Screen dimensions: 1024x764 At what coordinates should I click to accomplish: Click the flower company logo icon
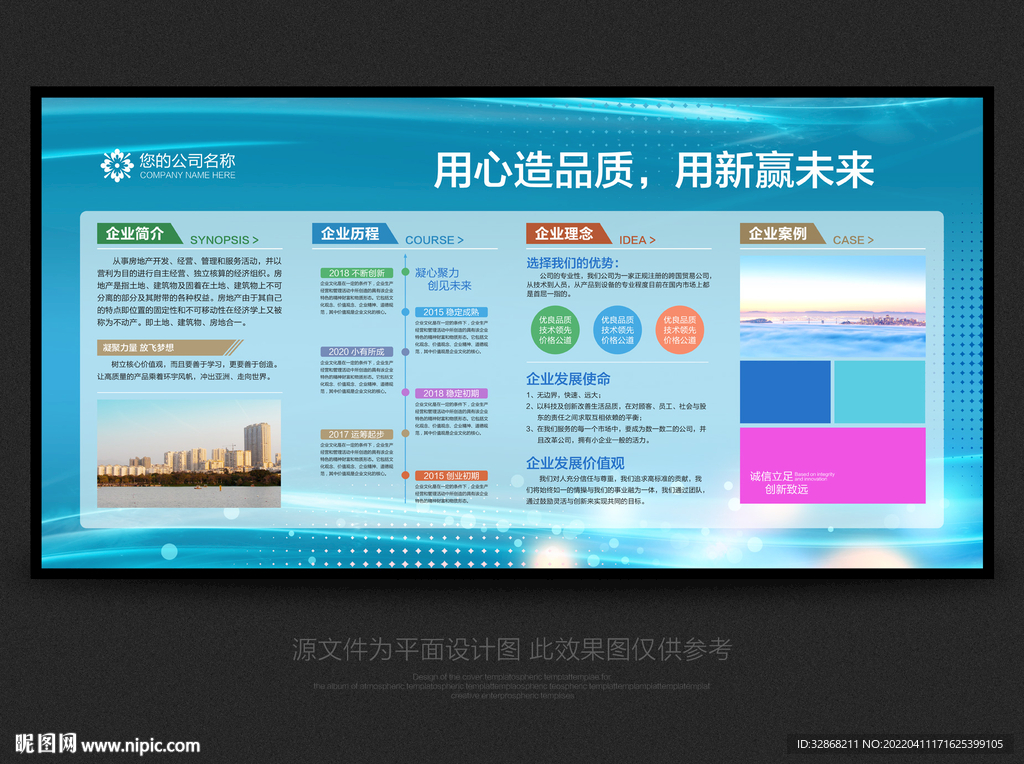tap(117, 165)
